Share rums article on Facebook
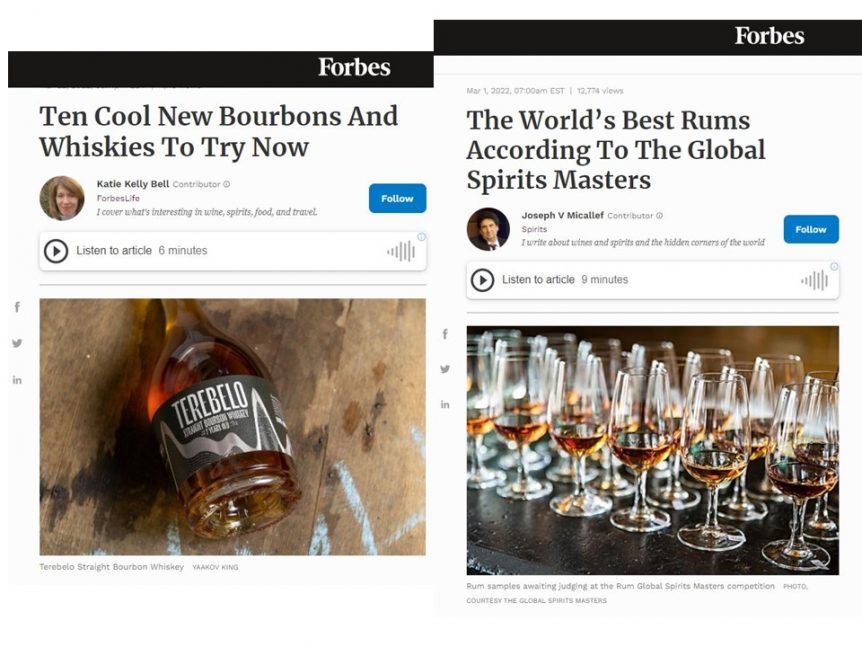This screenshot has width=862, height=647. pos(445,334)
